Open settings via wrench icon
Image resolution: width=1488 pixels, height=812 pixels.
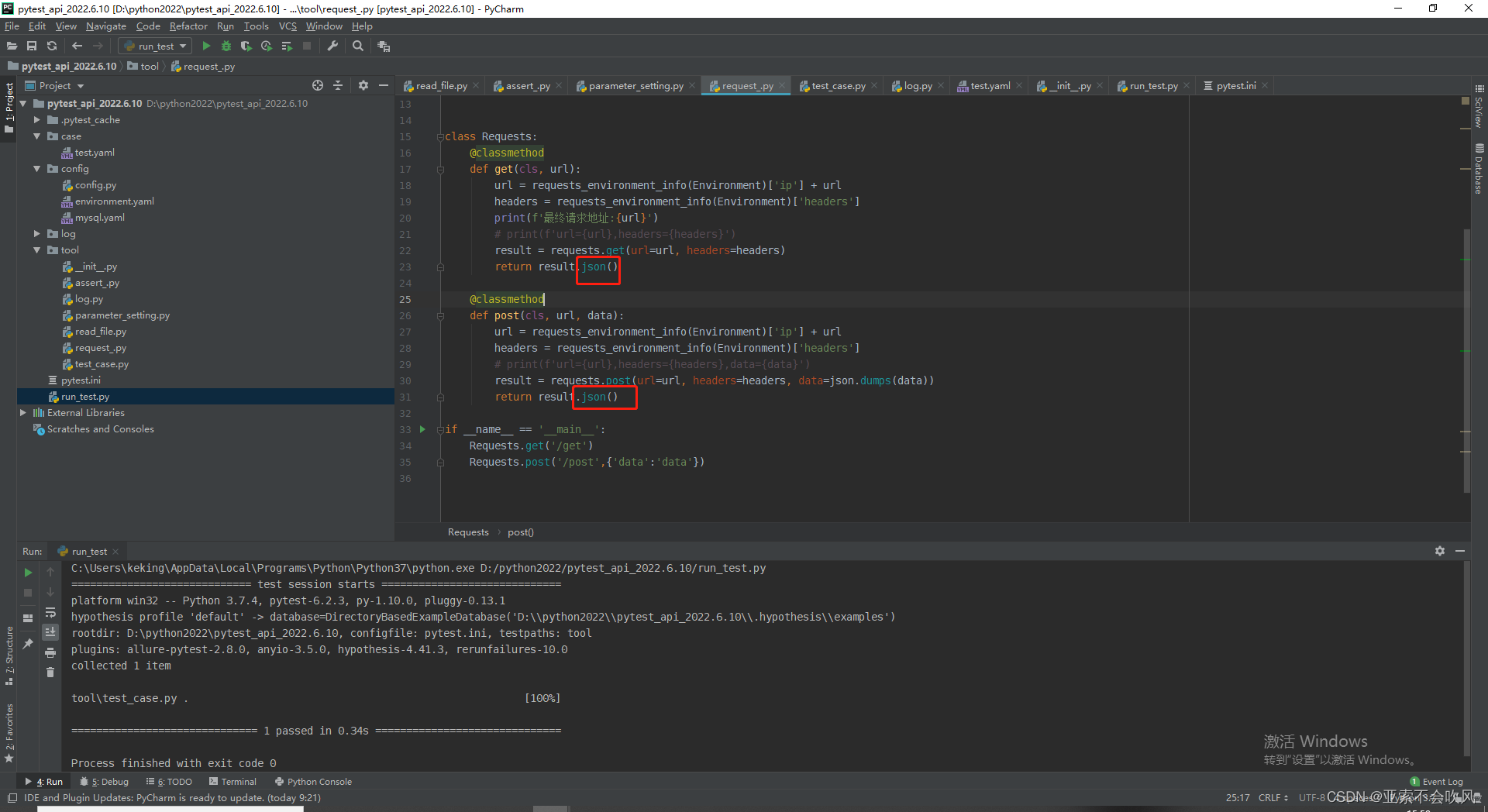point(332,46)
